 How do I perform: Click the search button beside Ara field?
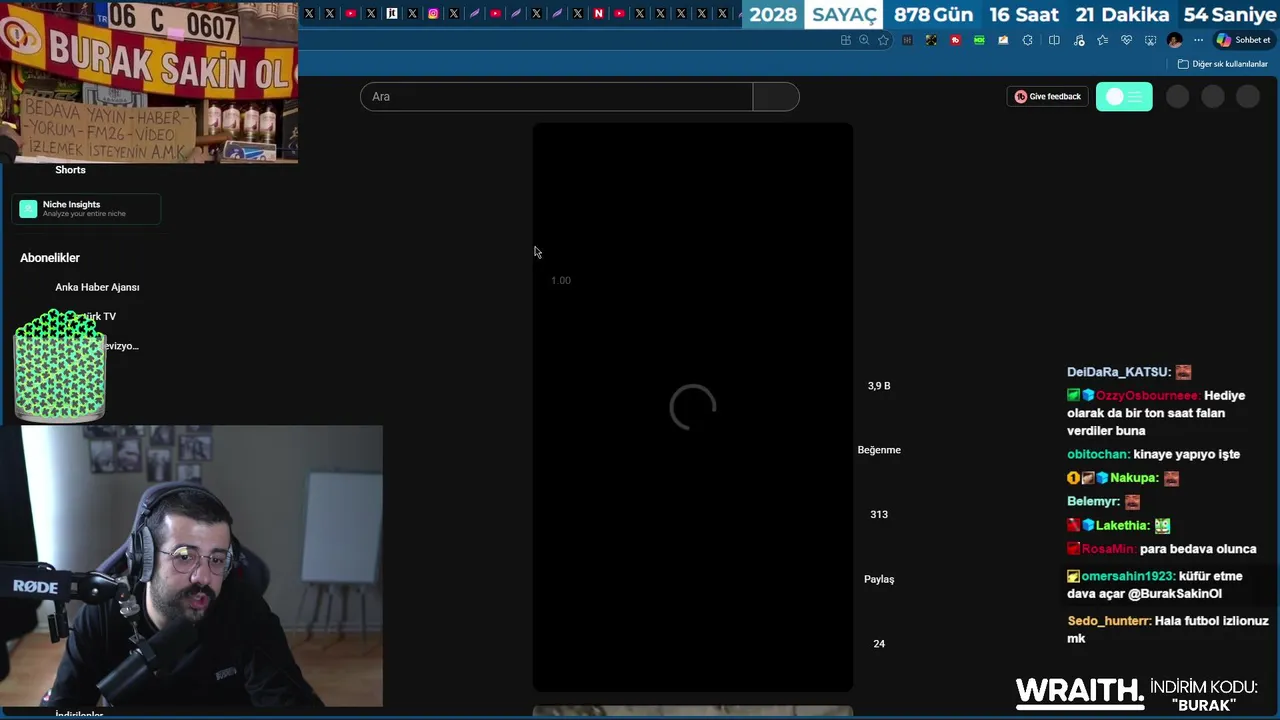click(776, 96)
